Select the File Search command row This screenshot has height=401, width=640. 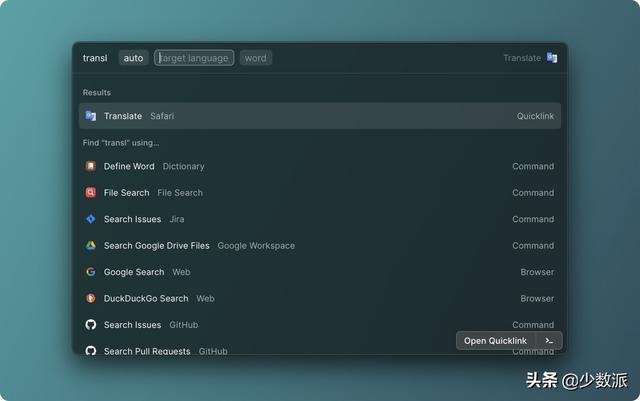(320, 193)
